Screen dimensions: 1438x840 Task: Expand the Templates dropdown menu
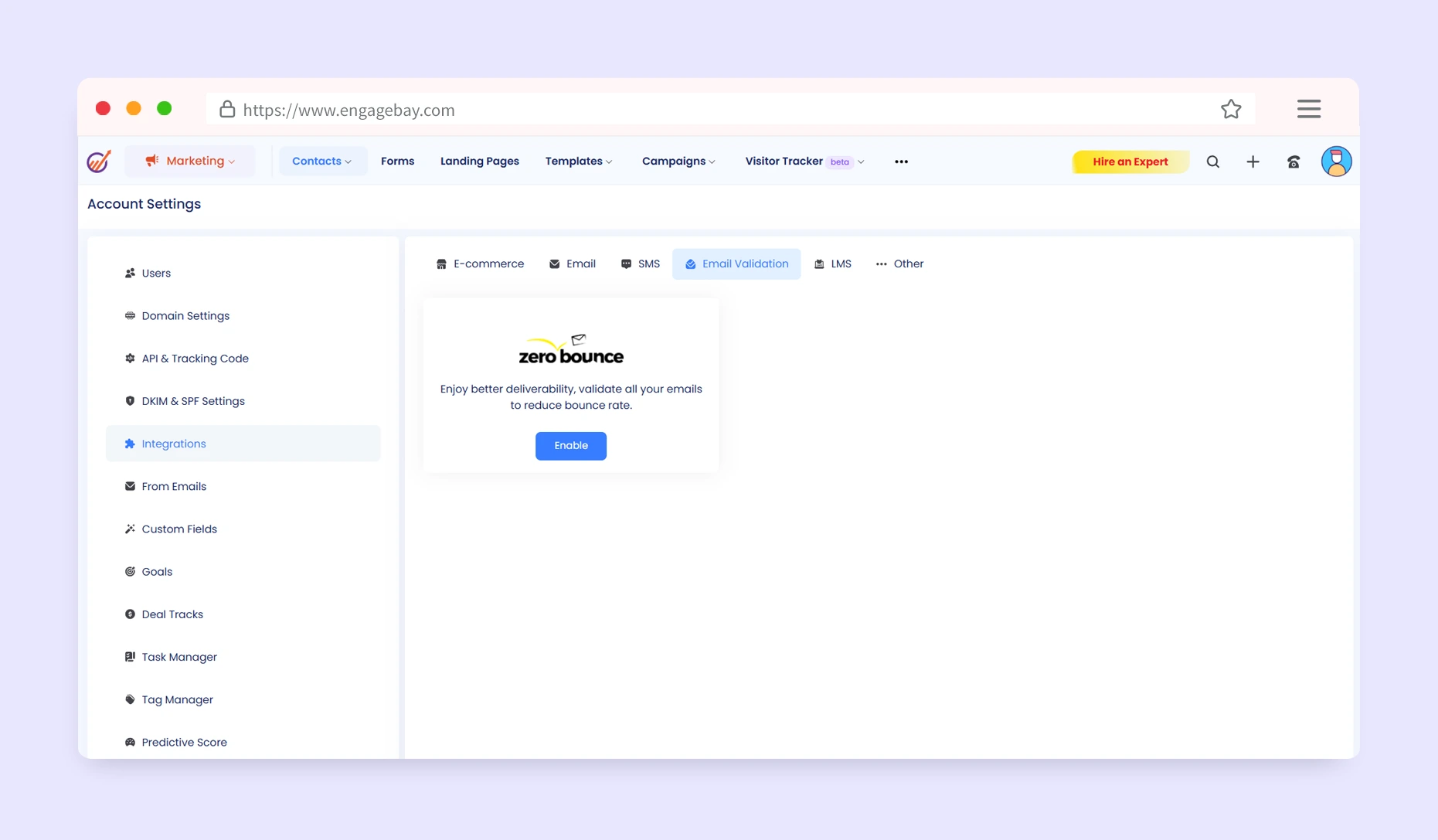coord(579,161)
